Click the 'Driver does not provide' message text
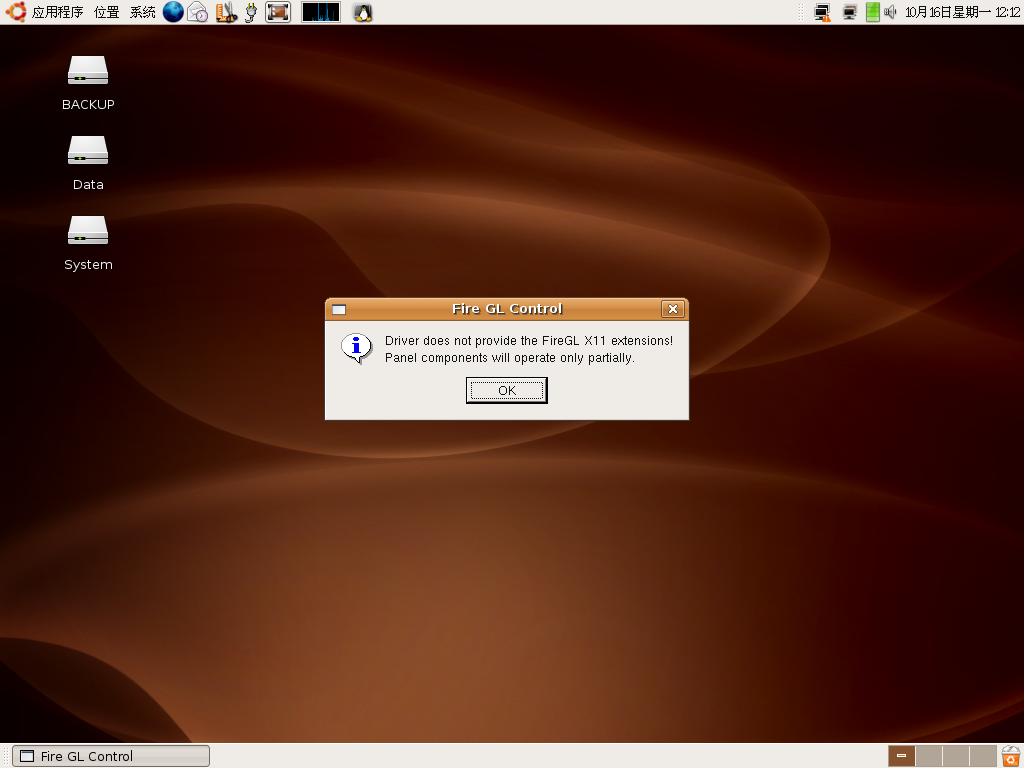 pyautogui.click(x=528, y=341)
